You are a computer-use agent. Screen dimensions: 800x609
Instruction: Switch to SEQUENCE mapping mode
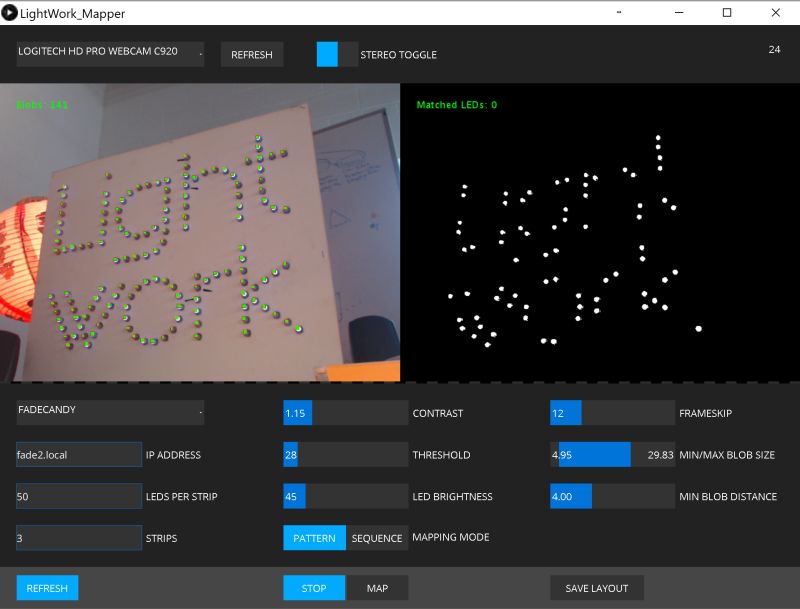tap(377, 537)
